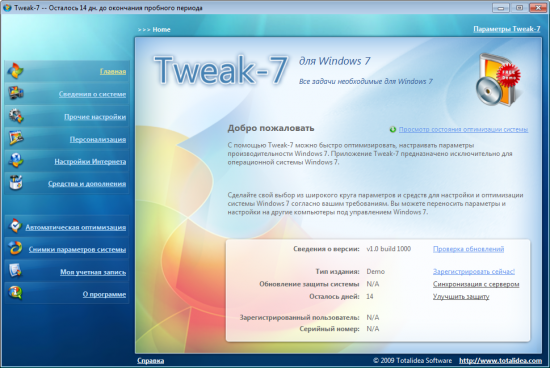Click the Снимки параметров системы icon
This screenshot has width=550, height=368.
click(x=15, y=248)
